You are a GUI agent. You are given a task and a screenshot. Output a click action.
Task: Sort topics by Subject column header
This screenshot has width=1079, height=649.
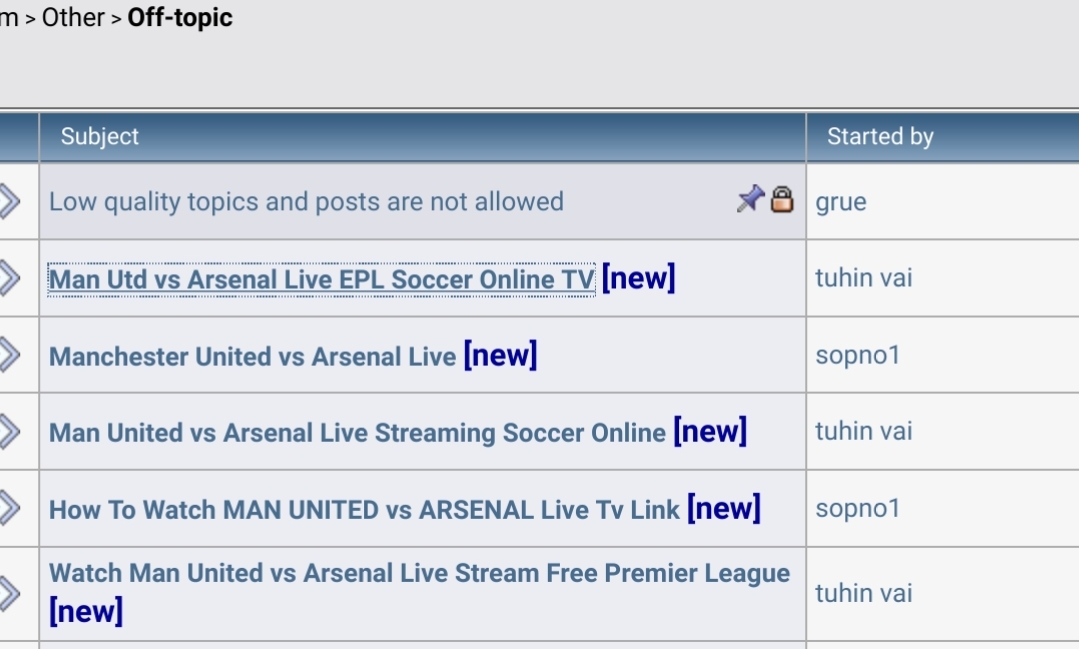[x=100, y=136]
